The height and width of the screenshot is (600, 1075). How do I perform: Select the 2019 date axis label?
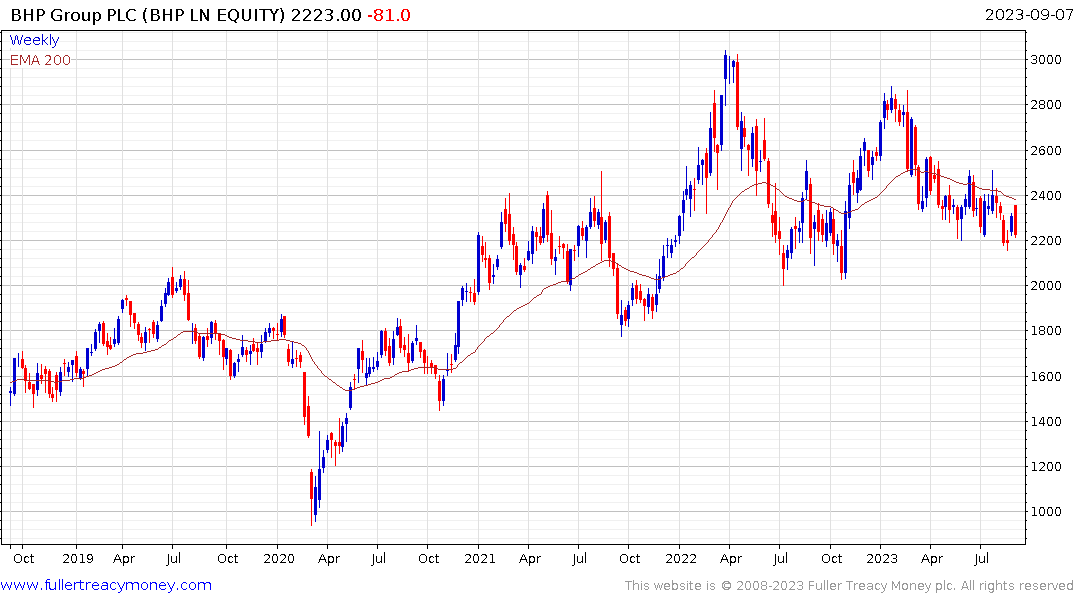[77, 558]
